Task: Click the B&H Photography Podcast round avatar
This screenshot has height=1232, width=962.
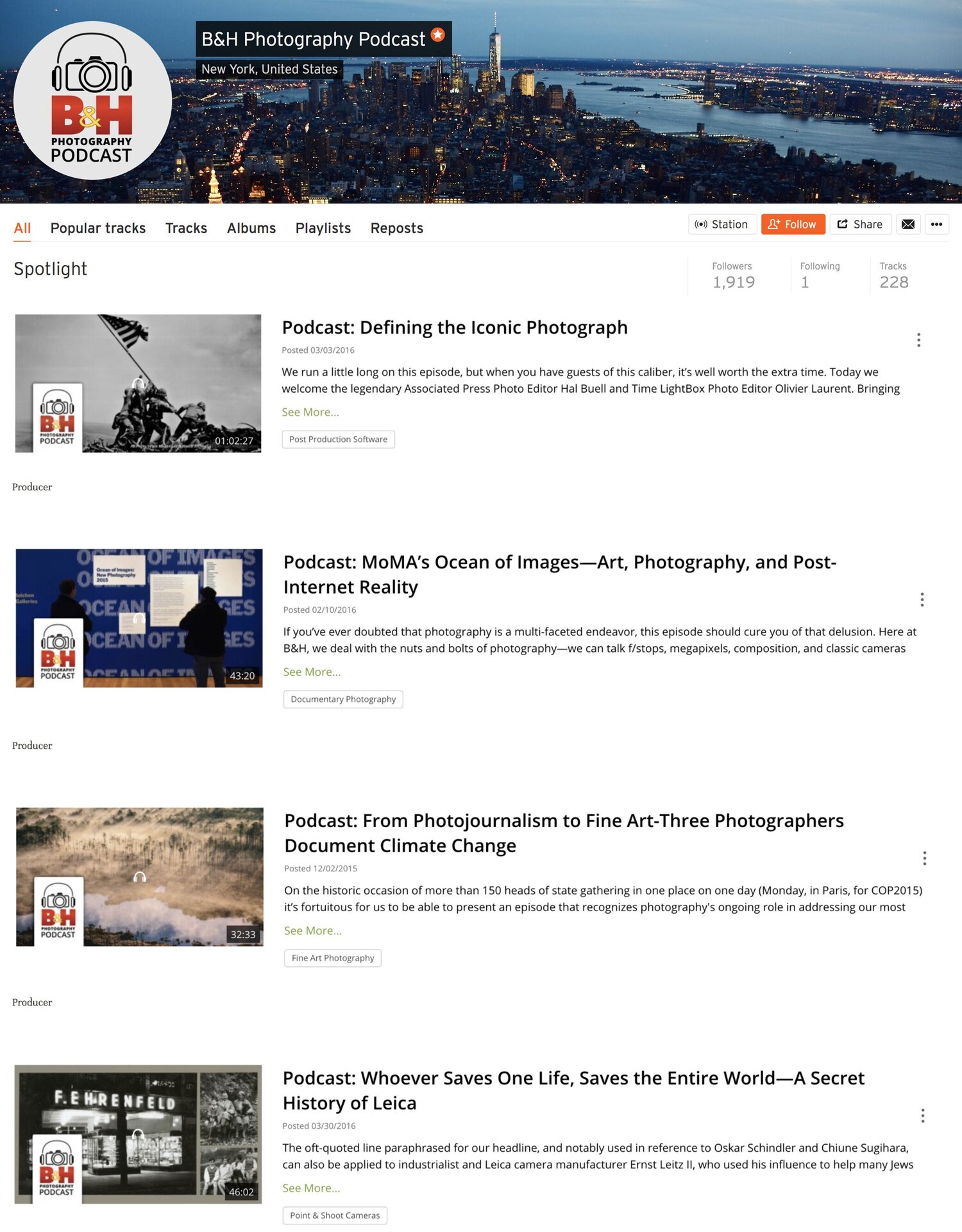Action: [92, 101]
